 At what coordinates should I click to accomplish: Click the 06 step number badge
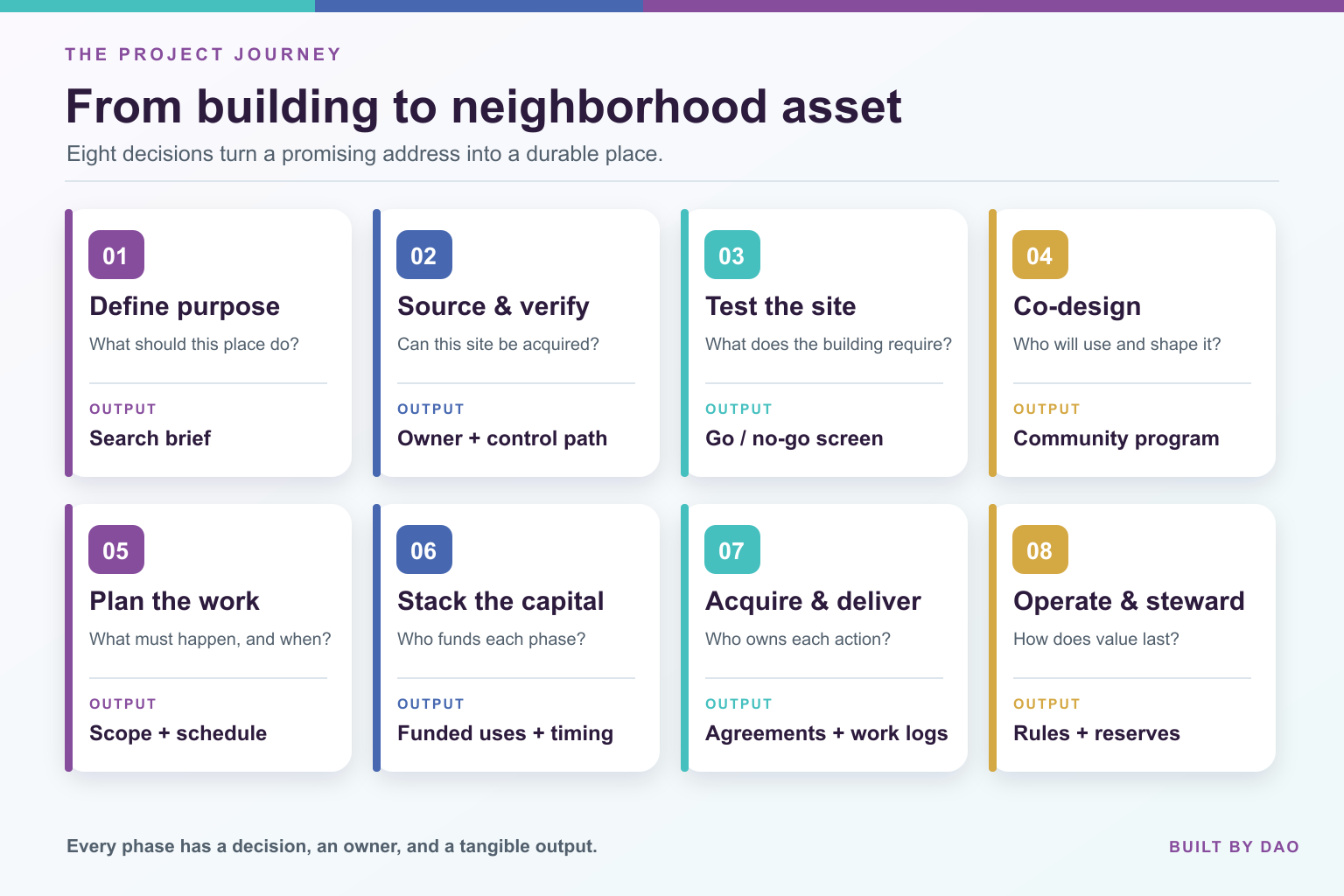point(424,549)
